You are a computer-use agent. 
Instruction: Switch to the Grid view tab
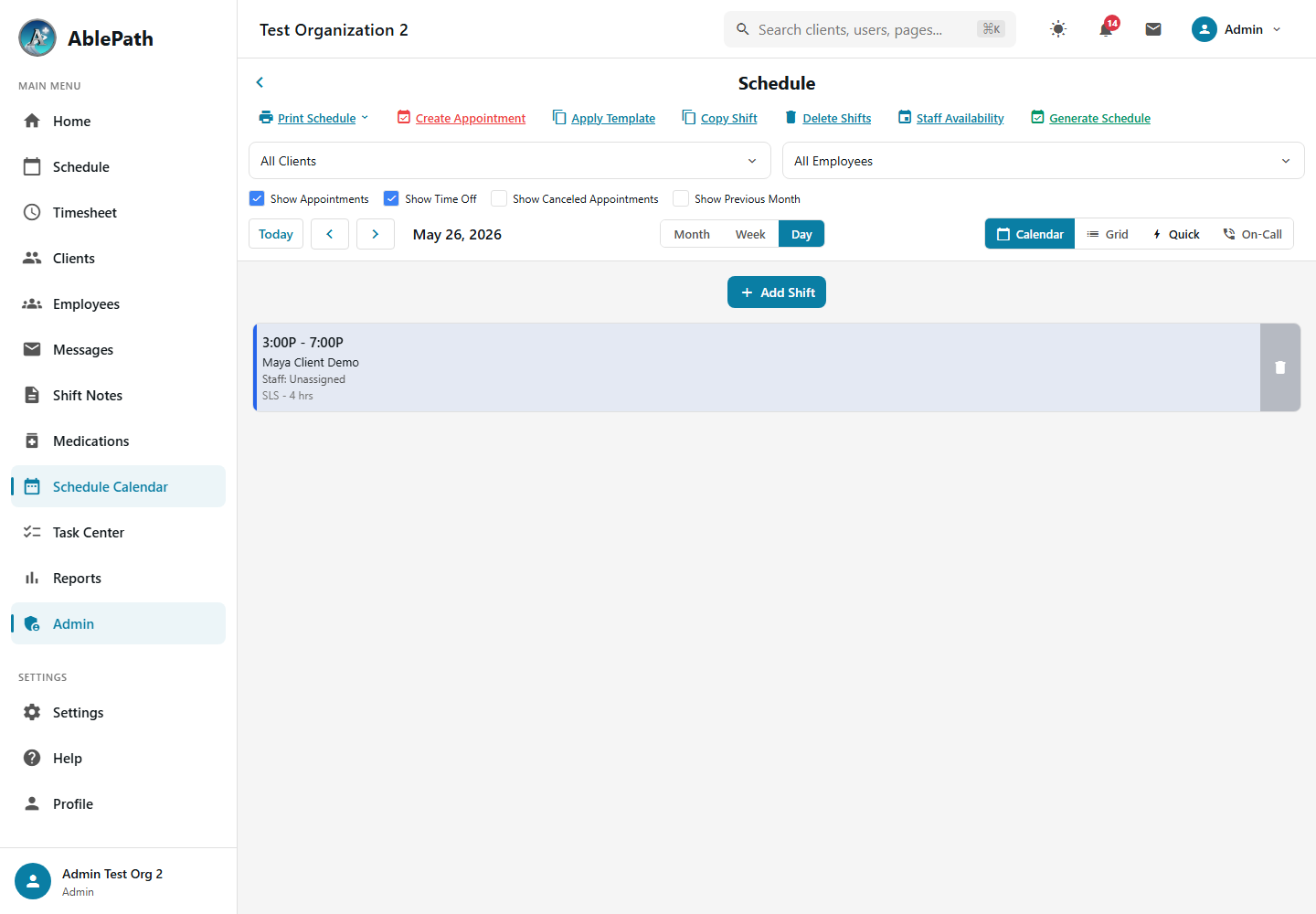click(1108, 234)
